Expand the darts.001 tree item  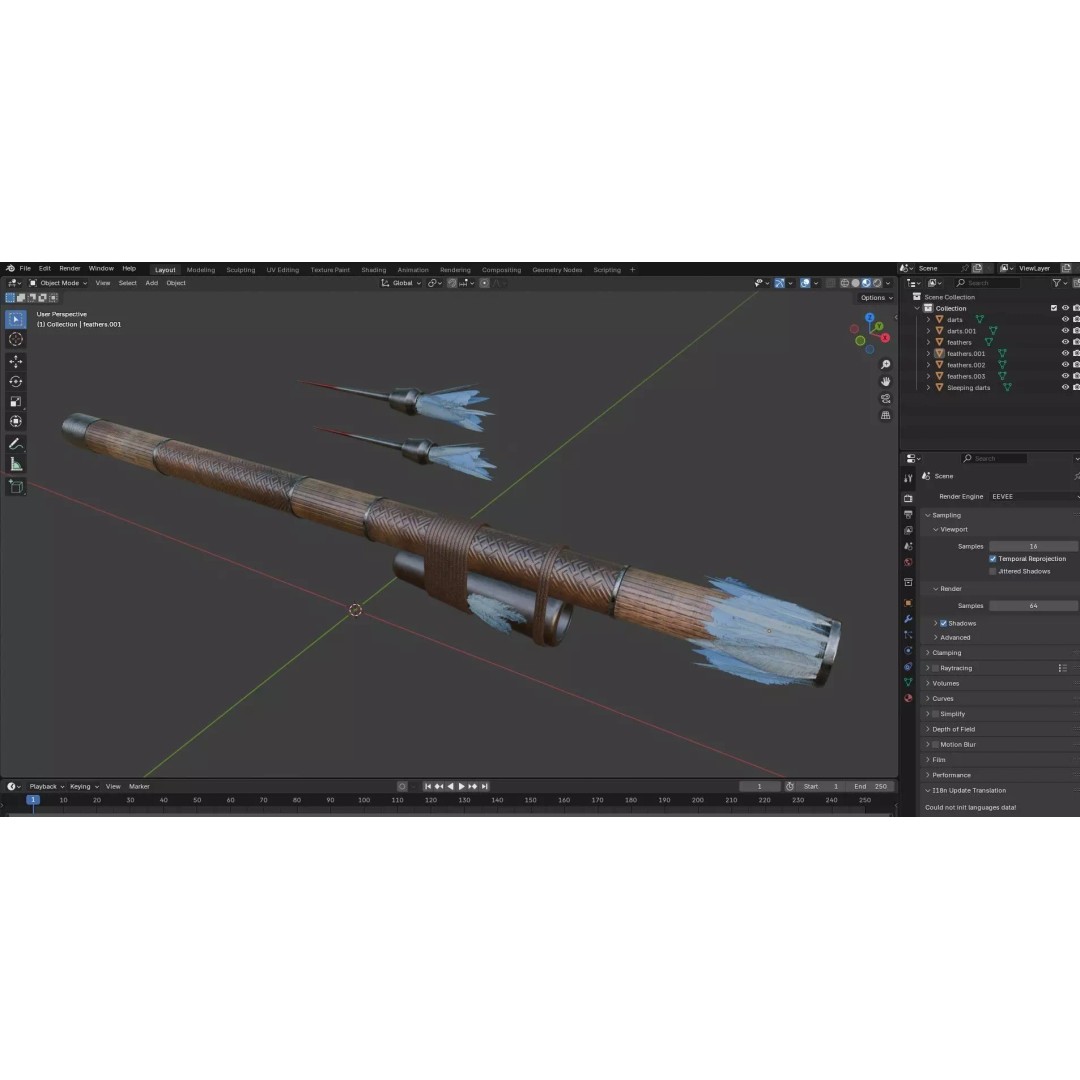pyautogui.click(x=928, y=331)
